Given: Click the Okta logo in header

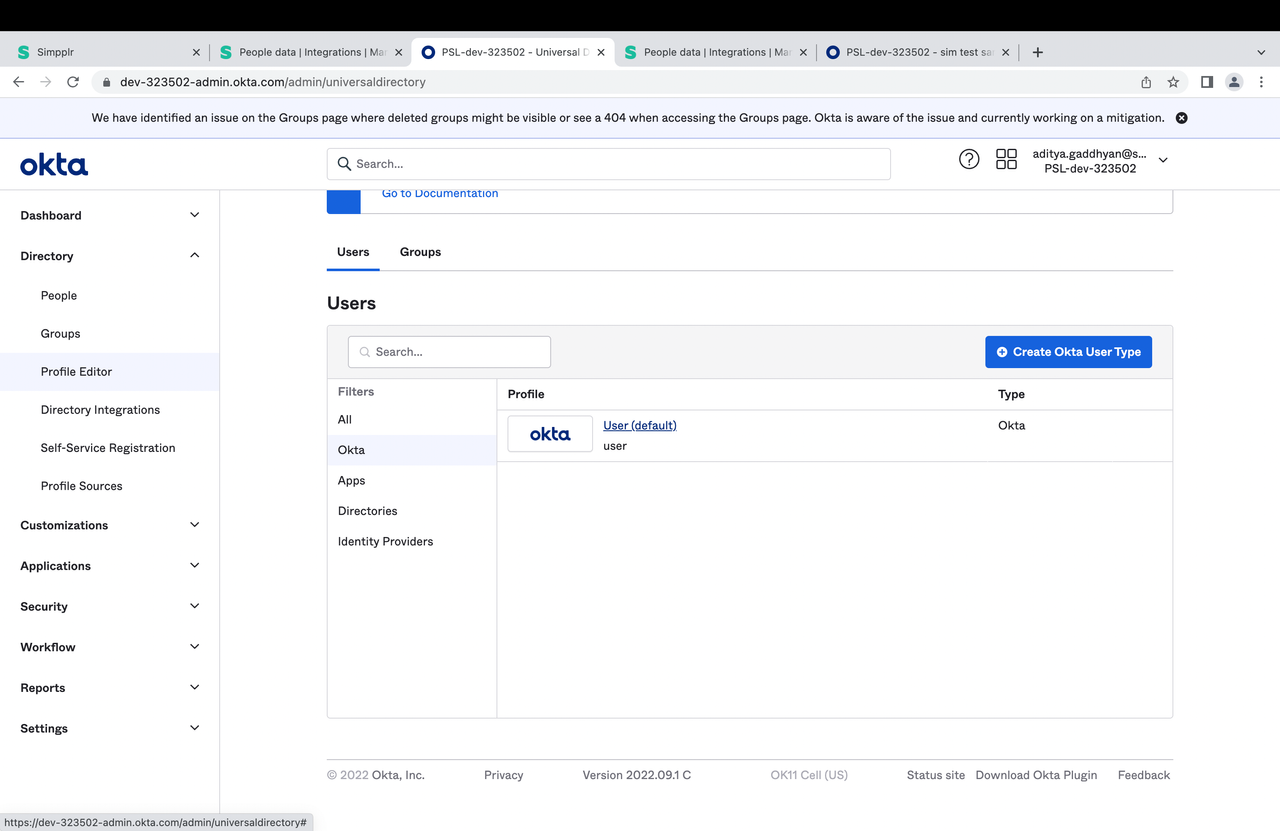Looking at the screenshot, I should tap(54, 165).
